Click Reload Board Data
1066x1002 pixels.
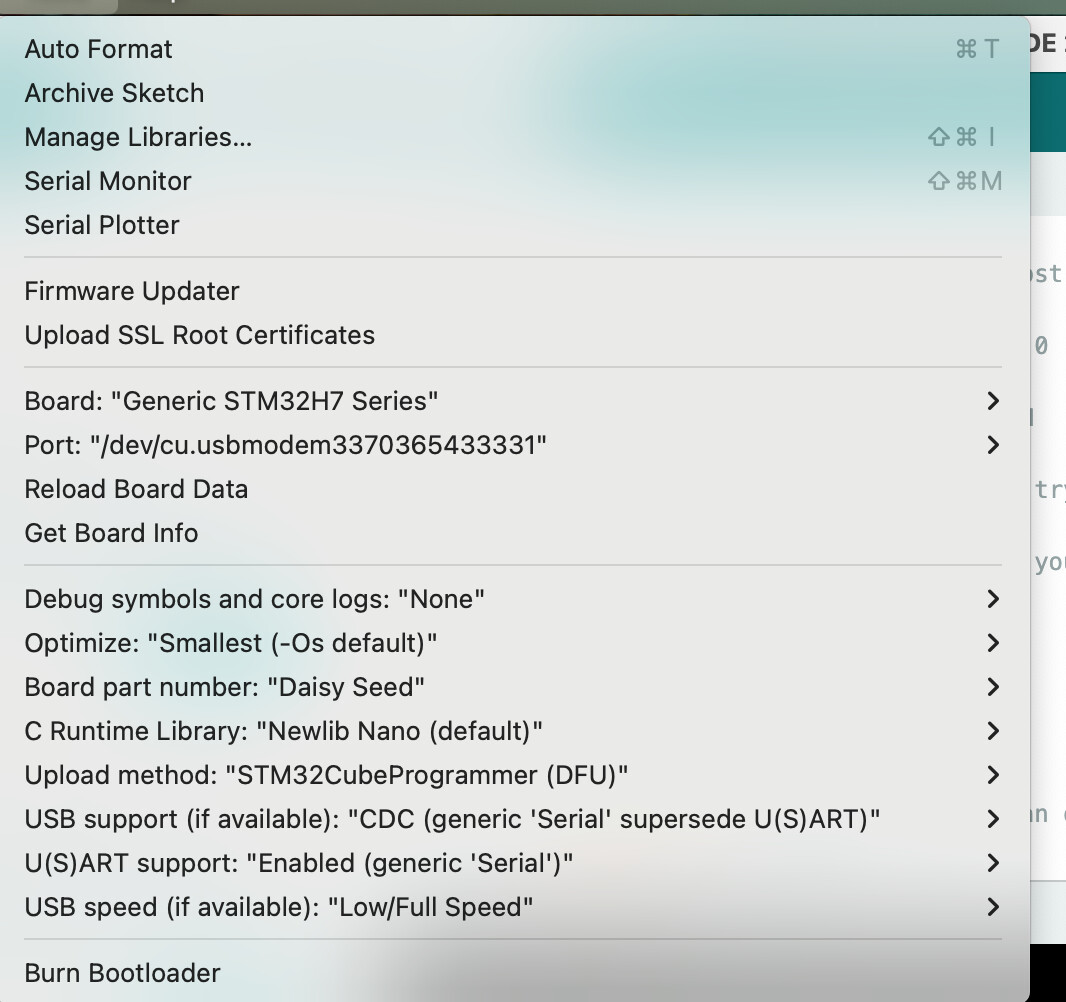(x=136, y=489)
